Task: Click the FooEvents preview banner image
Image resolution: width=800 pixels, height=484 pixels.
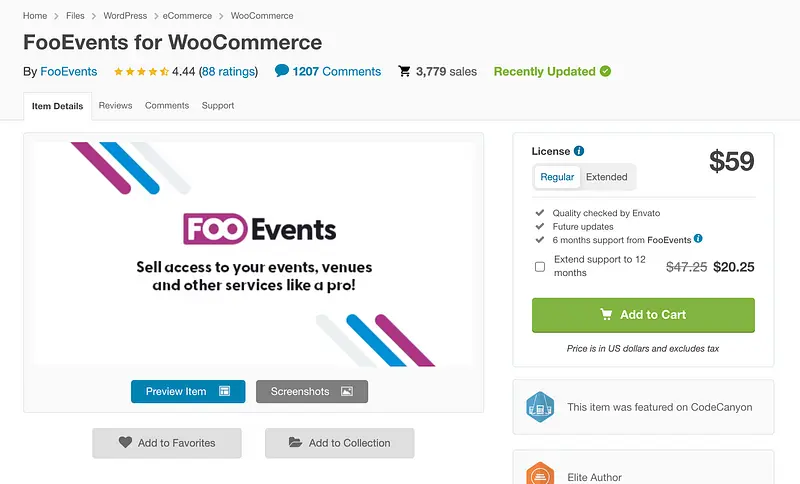Action: (254, 253)
